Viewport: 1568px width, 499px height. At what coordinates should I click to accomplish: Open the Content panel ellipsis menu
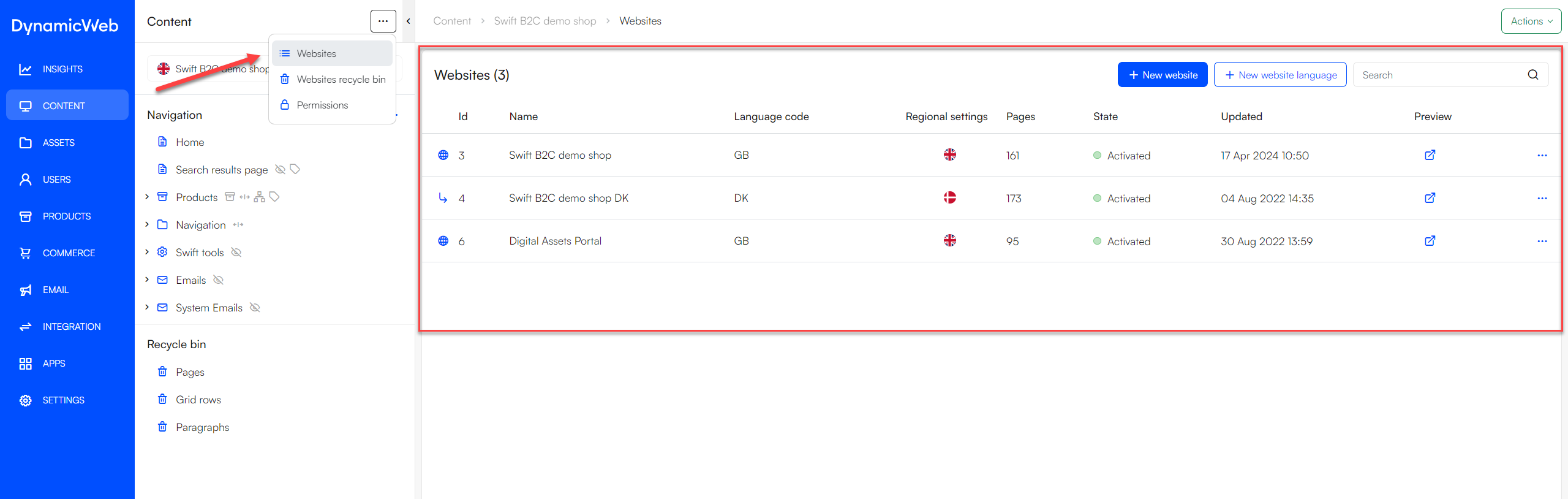click(x=383, y=21)
